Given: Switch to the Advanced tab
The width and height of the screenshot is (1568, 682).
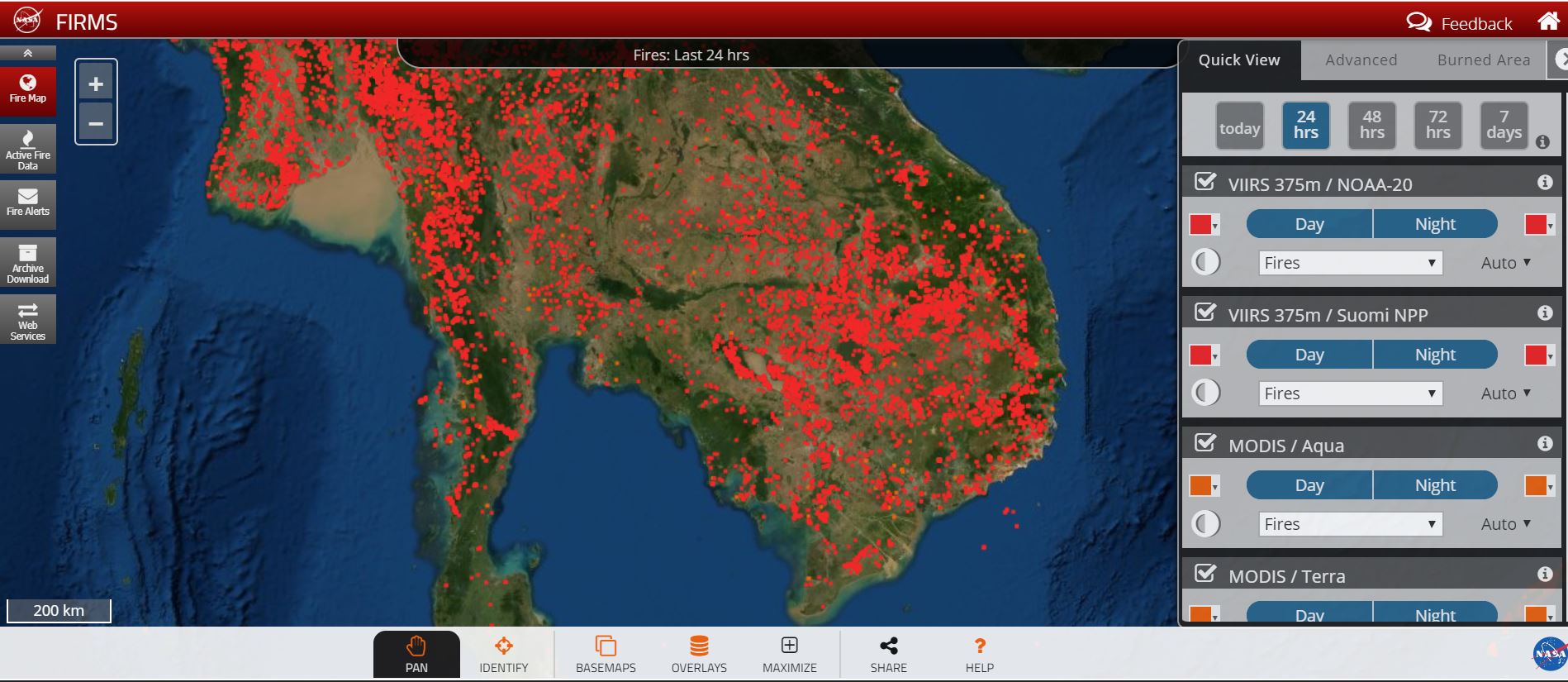Looking at the screenshot, I should (1361, 60).
